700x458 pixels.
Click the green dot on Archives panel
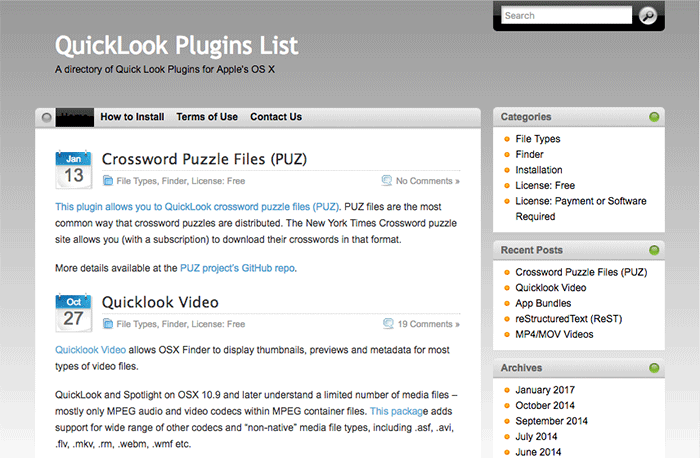pos(654,368)
